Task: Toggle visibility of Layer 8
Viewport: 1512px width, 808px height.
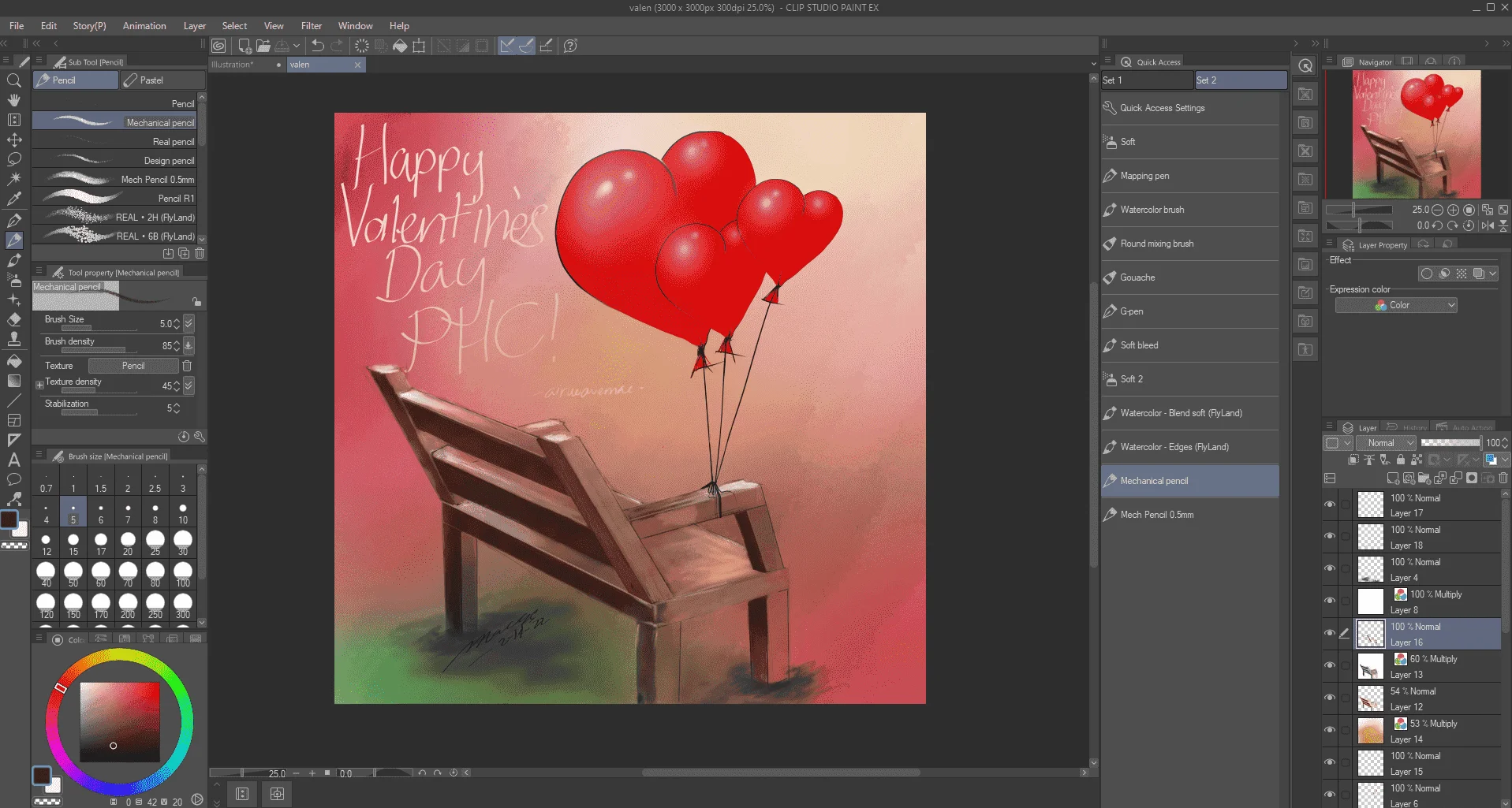Action: point(1330,601)
